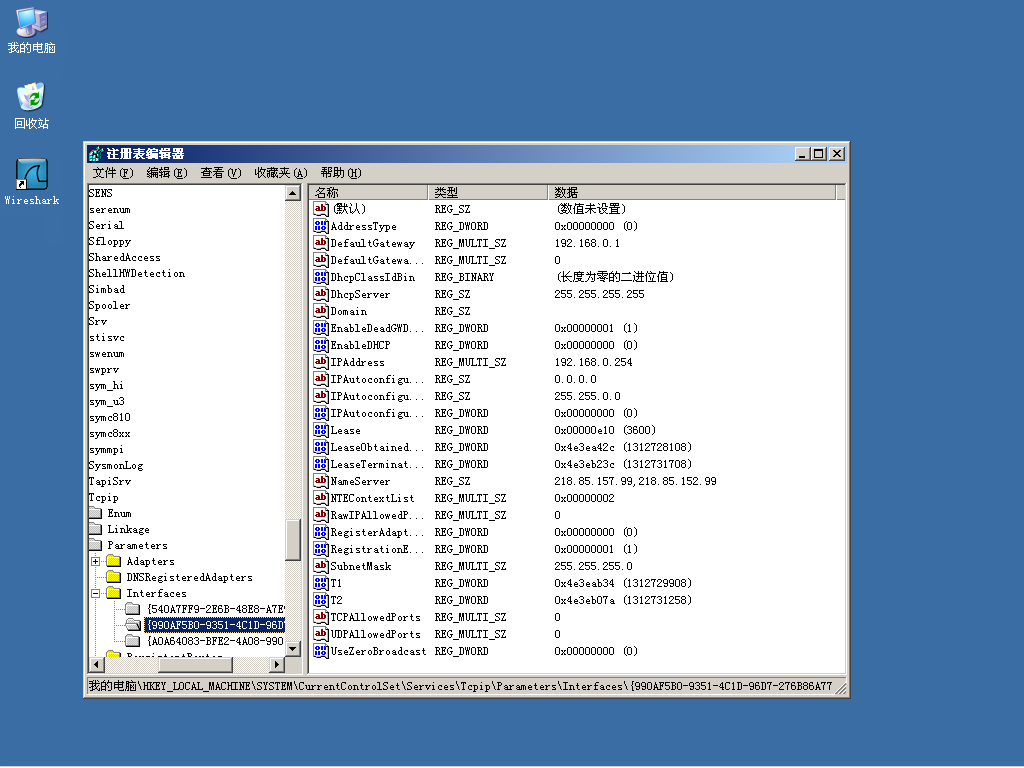
Task: Select the NTEContextList value icon
Action: point(321,498)
